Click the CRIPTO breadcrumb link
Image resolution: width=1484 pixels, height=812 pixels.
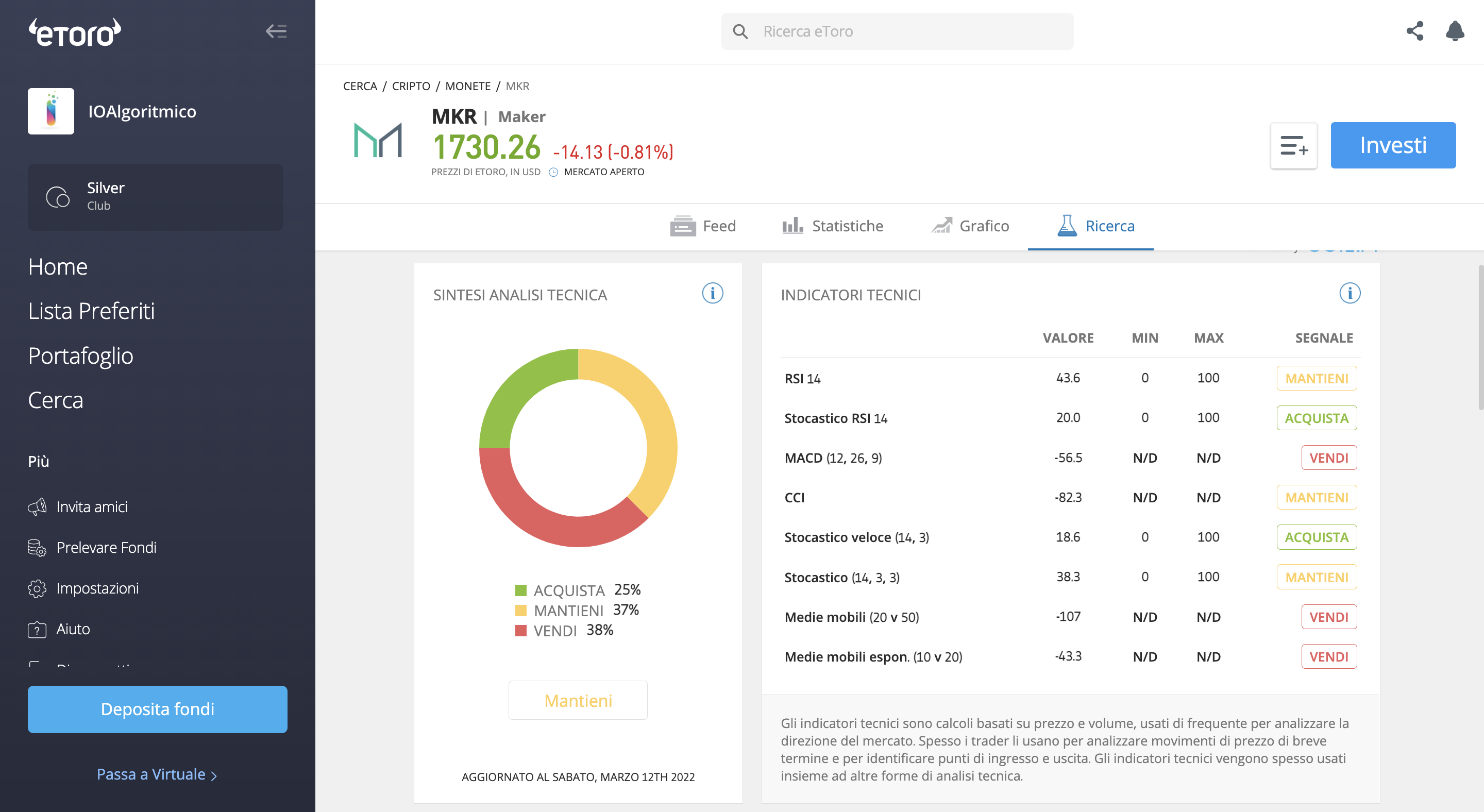pyautogui.click(x=411, y=86)
